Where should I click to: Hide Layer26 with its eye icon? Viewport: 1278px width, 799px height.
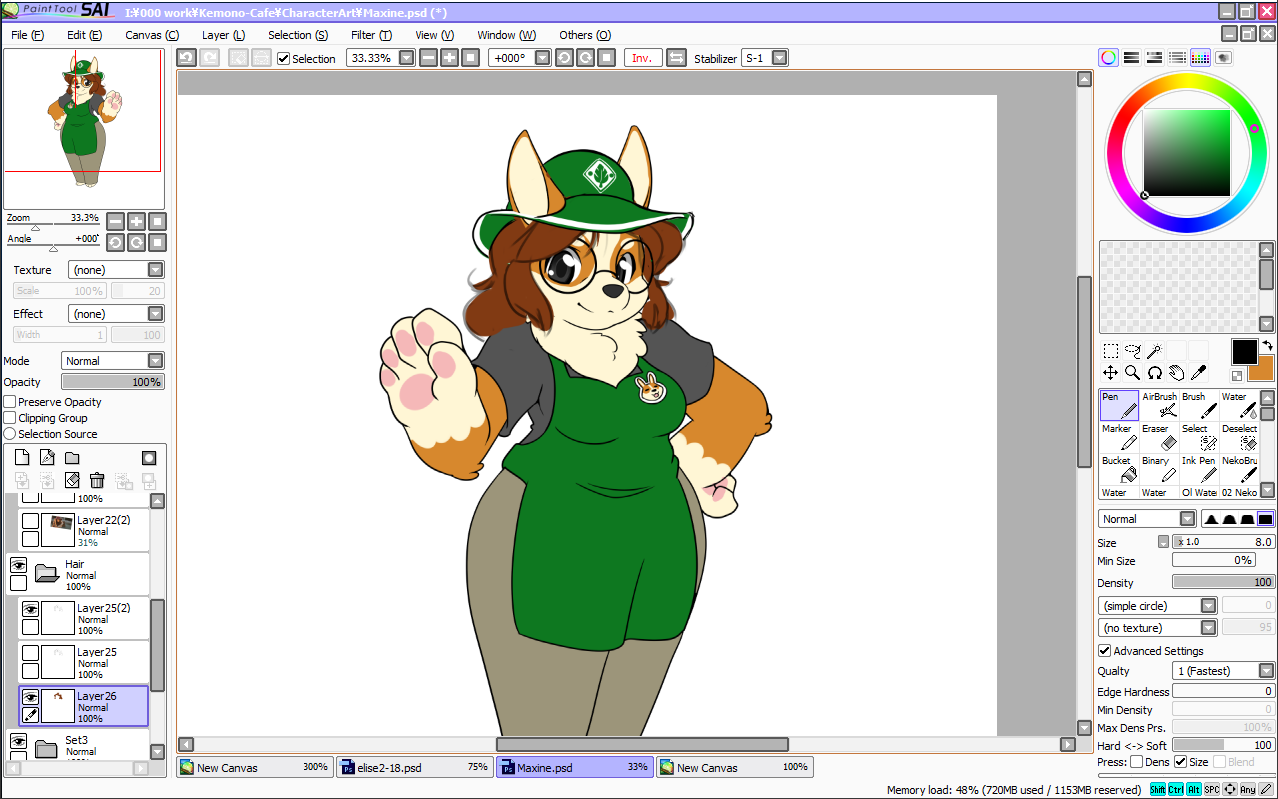coord(30,697)
